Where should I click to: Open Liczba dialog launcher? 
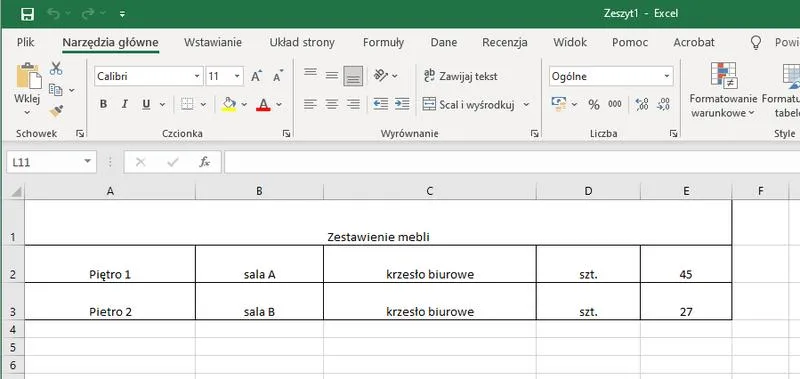673,134
